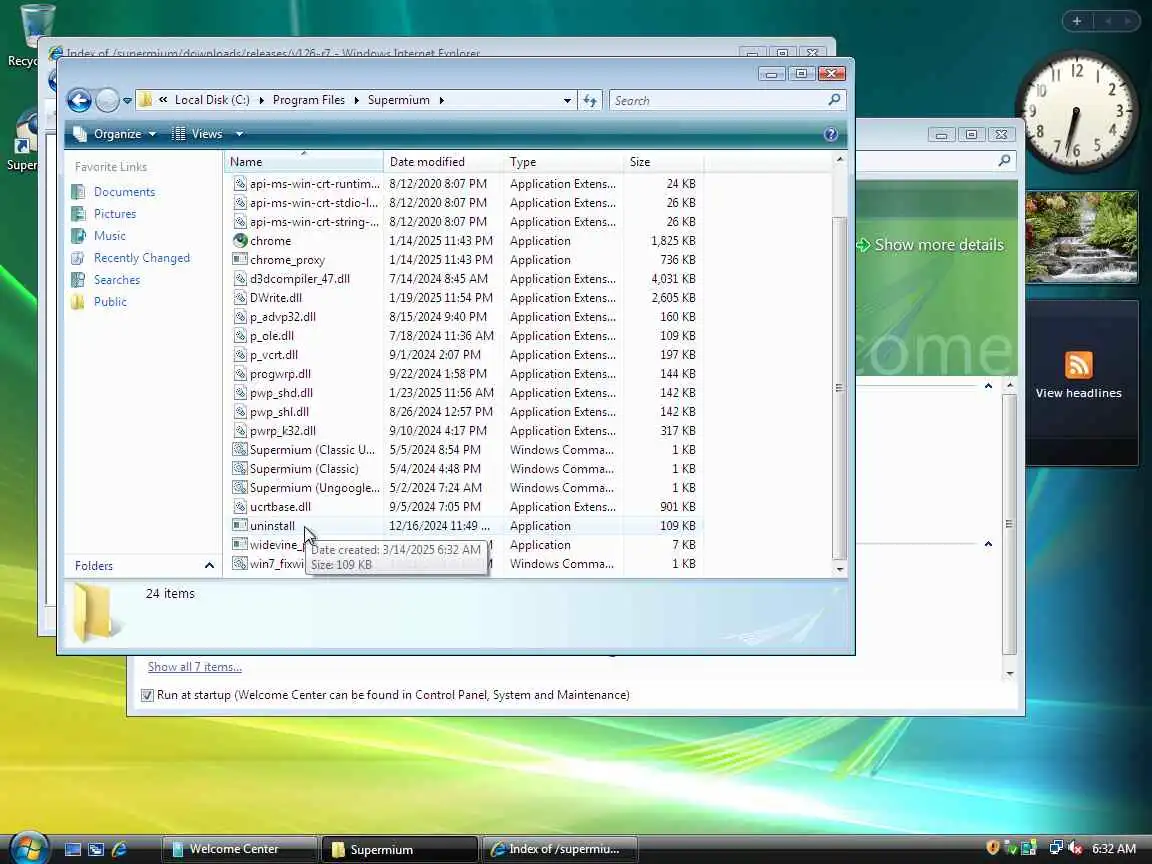Click Show all 7 items link
Screen dimensions: 1152x864
pyautogui.click(x=195, y=667)
